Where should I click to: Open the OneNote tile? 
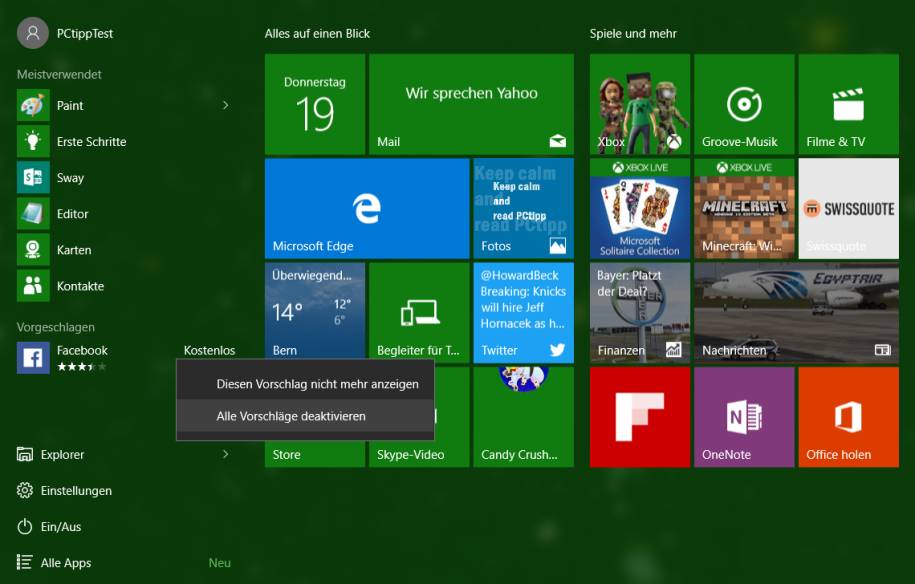pyautogui.click(x=744, y=417)
